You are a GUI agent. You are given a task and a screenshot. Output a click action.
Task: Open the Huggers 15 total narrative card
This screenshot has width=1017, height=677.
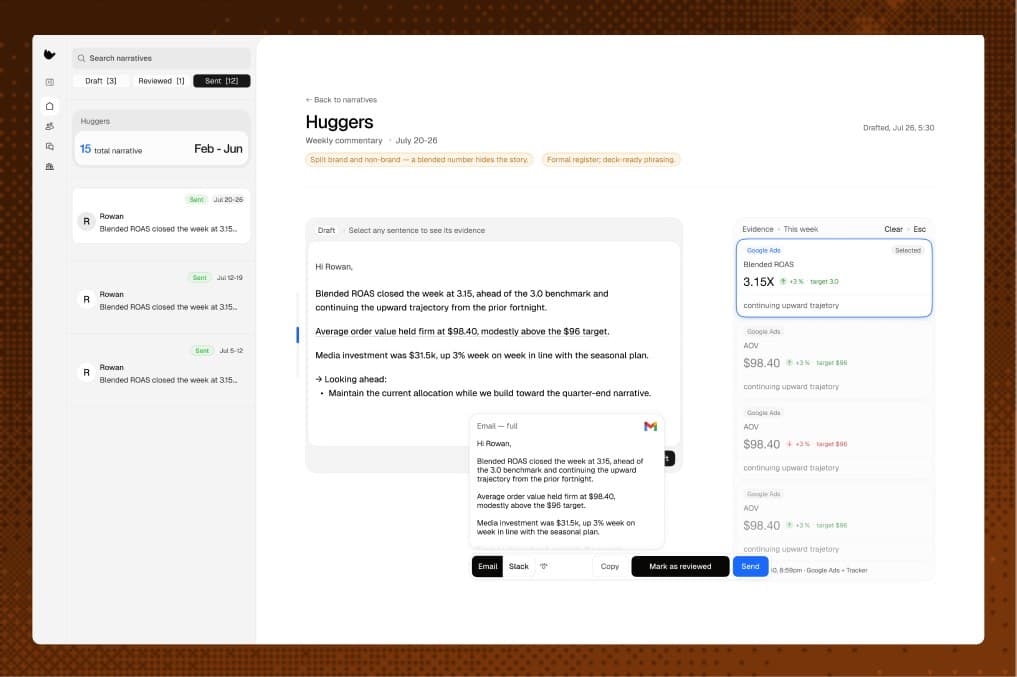(161, 139)
